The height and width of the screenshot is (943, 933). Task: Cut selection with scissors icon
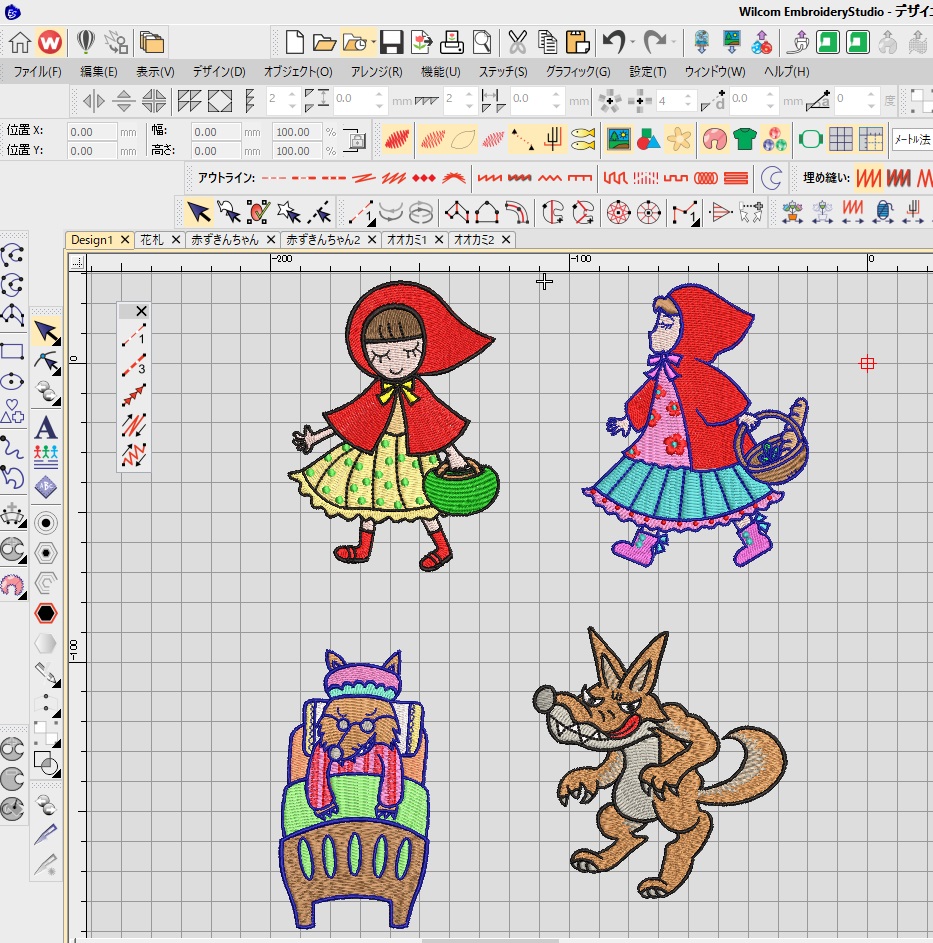(517, 42)
